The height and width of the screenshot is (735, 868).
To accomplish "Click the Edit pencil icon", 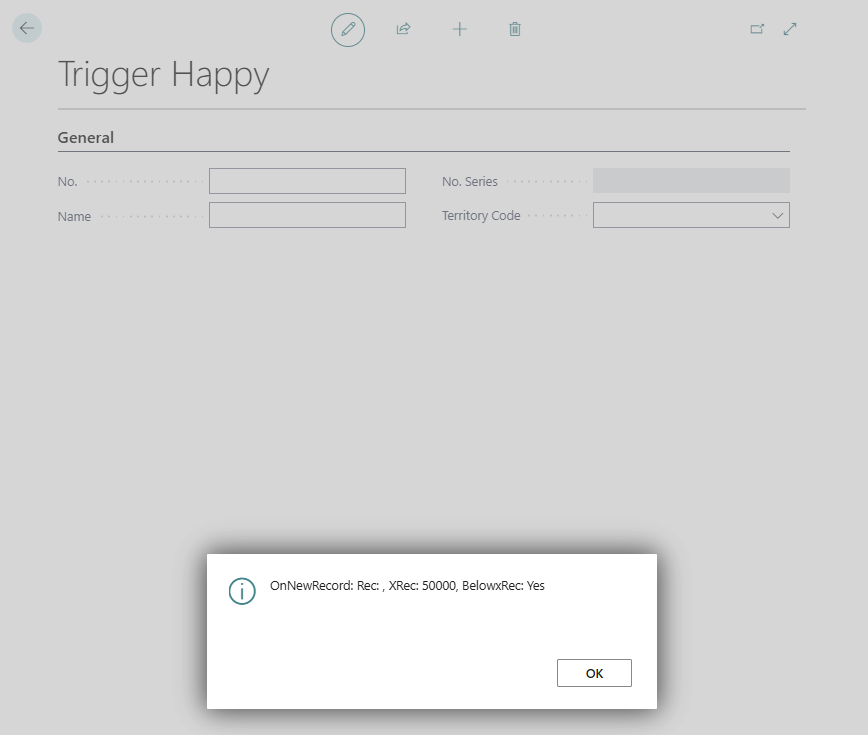I will click(347, 29).
